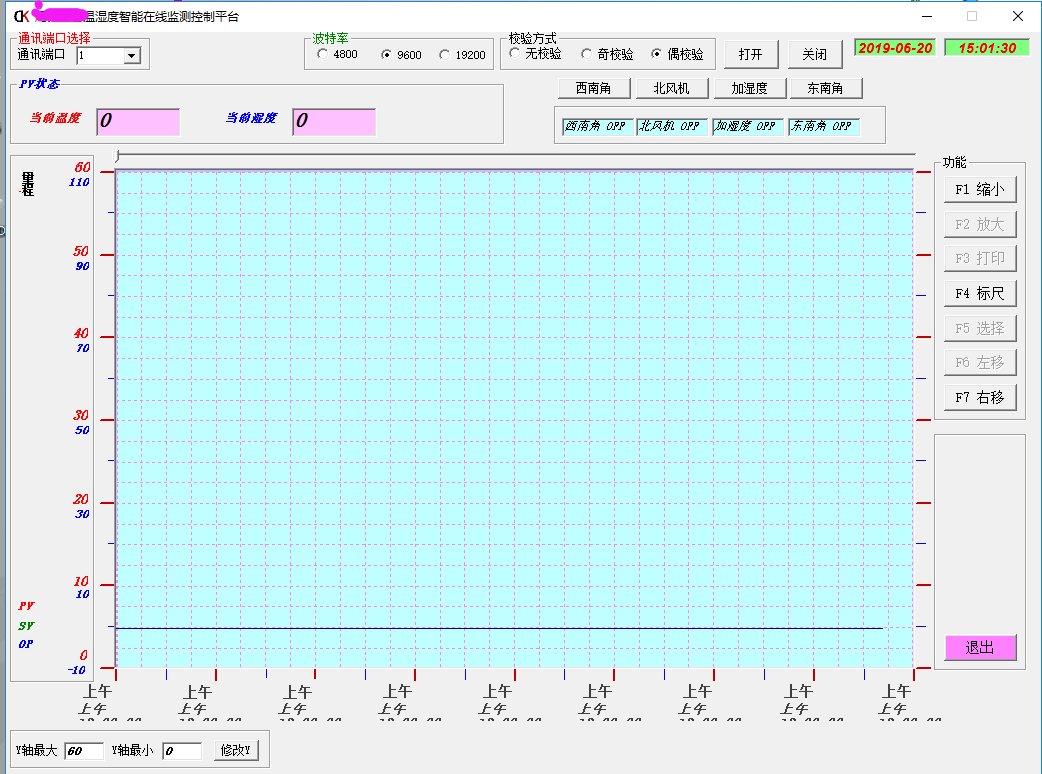Select the 4800 baud rate option
The image size is (1042, 774).
click(x=322, y=55)
